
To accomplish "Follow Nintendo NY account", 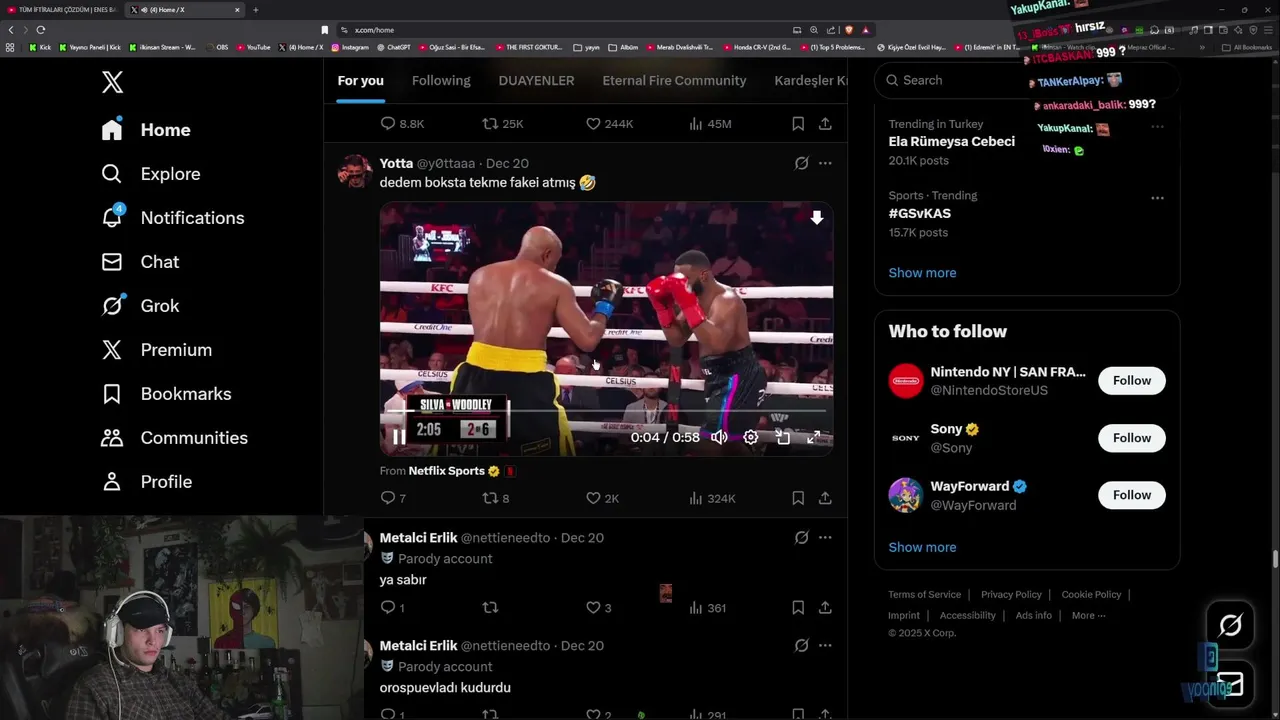I will tap(1132, 380).
